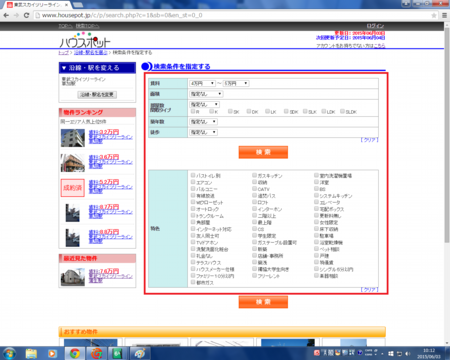Reload the page with the refresh icon
Image resolution: width=450 pixels, height=360 pixels.
tap(26, 15)
